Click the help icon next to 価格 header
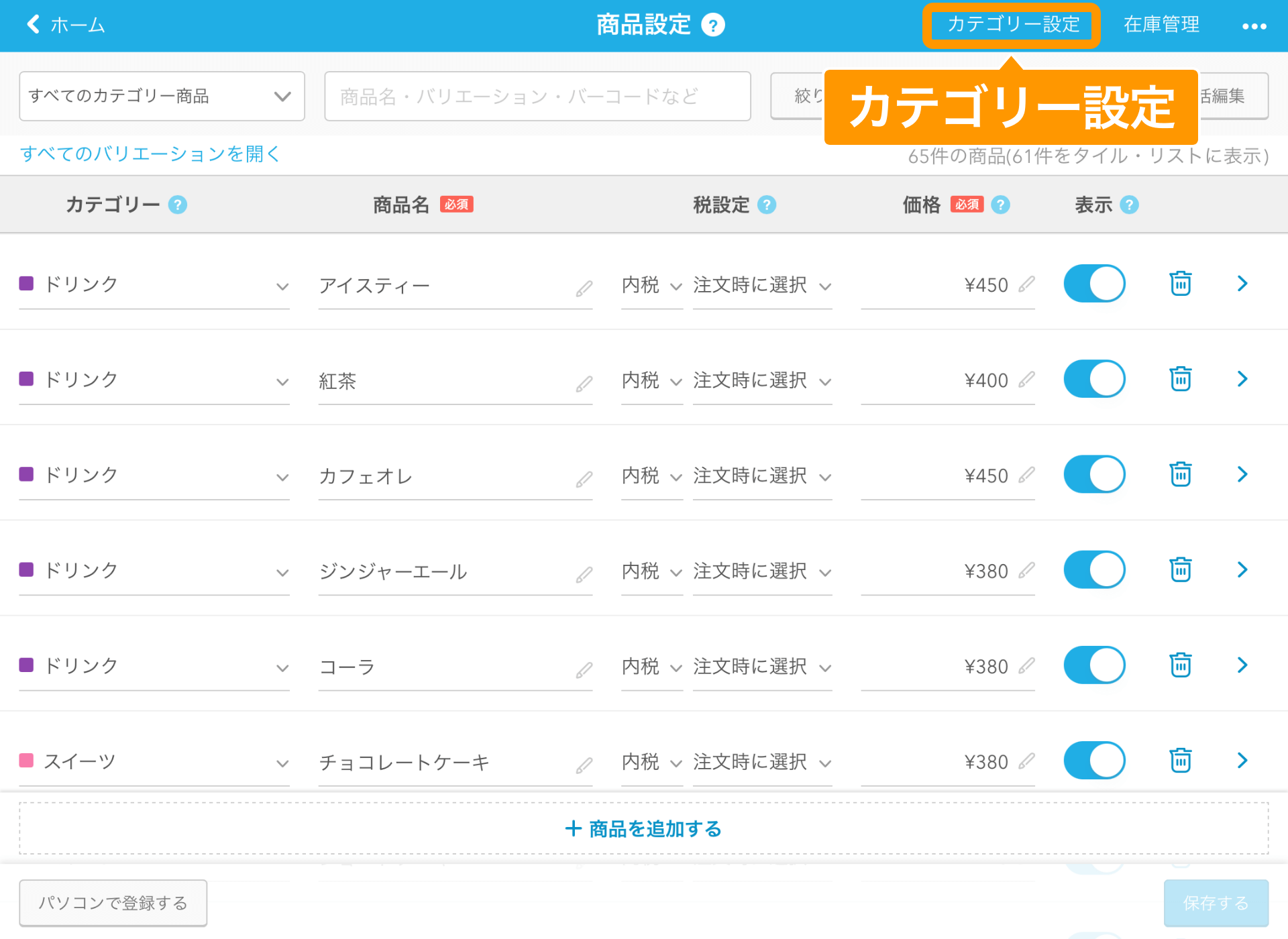 [x=1000, y=205]
